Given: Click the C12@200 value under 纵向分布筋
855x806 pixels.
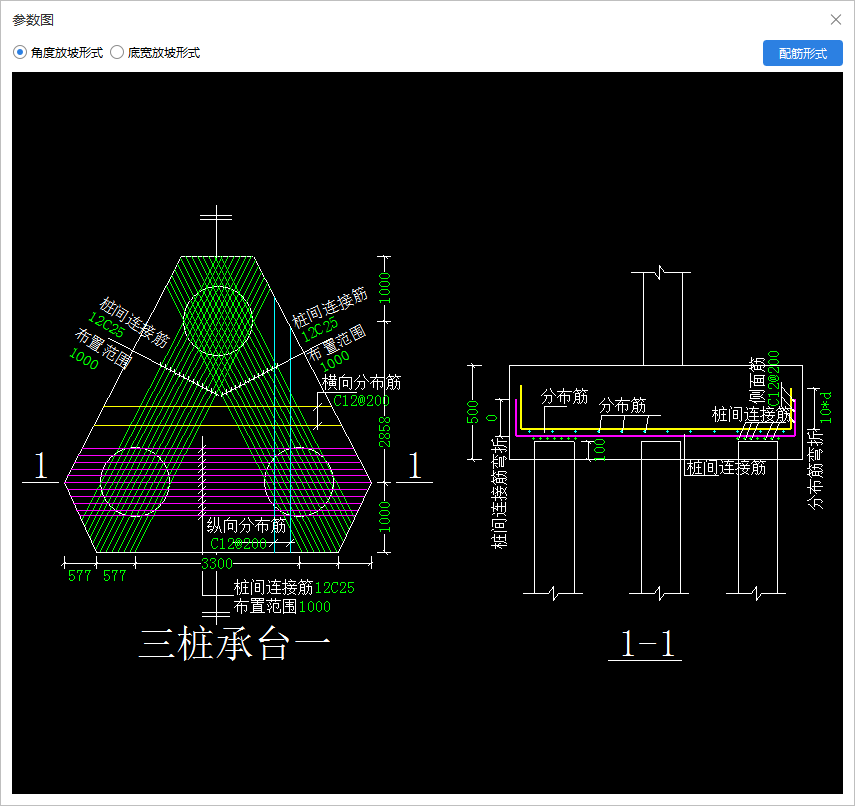Looking at the screenshot, I should pos(238,544).
